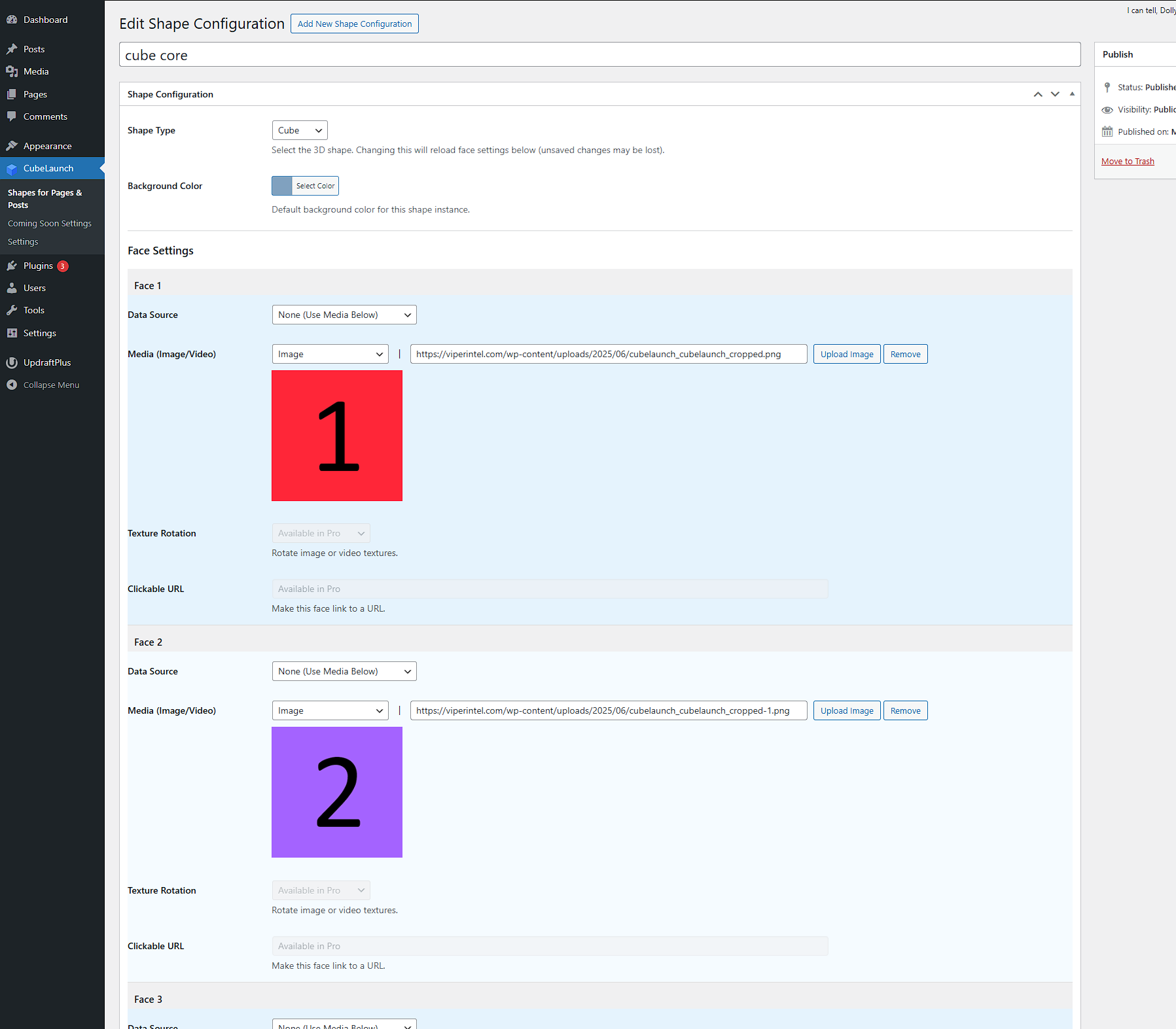Click the Plugins plug icon
The height and width of the screenshot is (1029, 1176).
[x=12, y=266]
